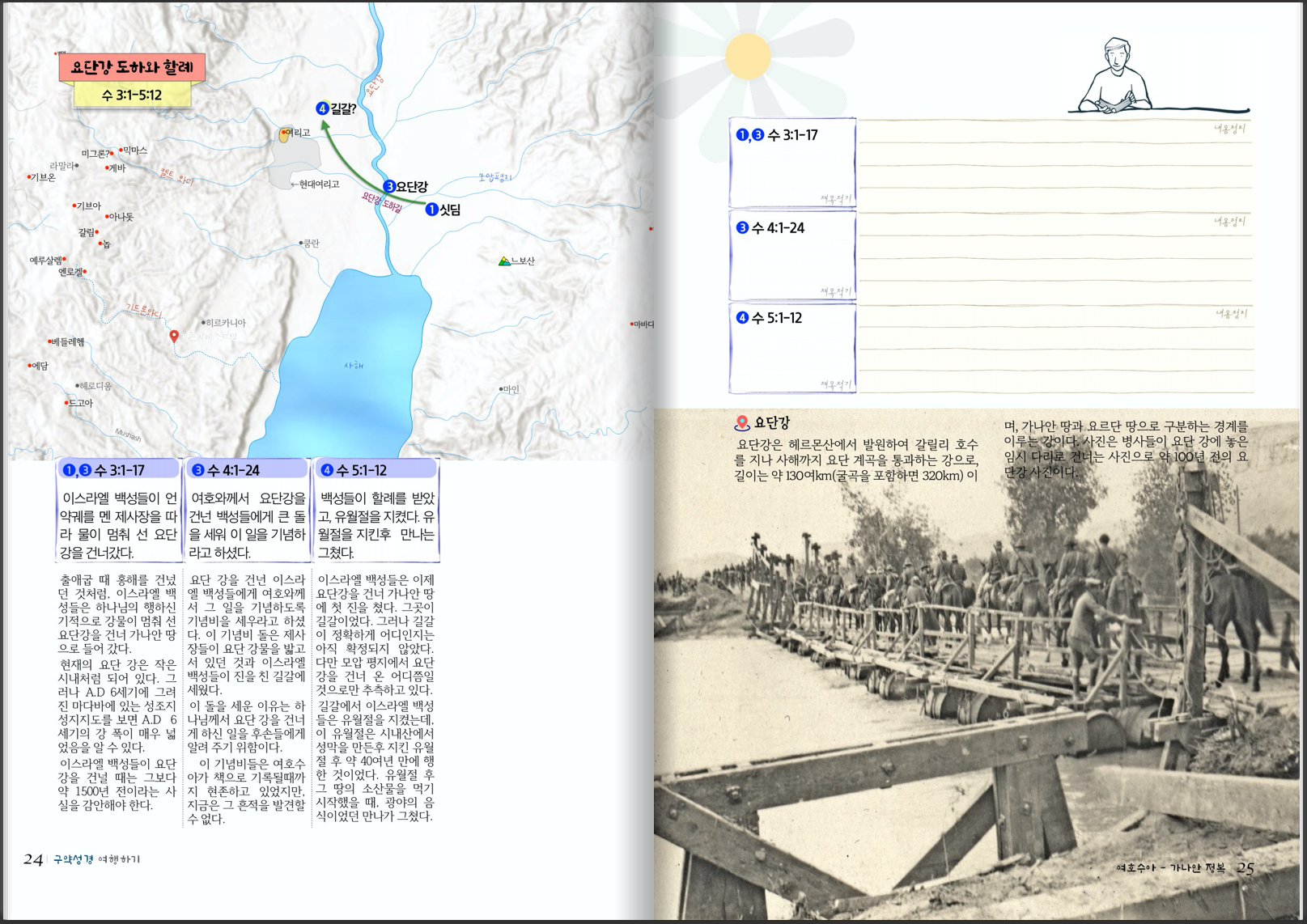Click the 기브아 map label

coord(89,206)
